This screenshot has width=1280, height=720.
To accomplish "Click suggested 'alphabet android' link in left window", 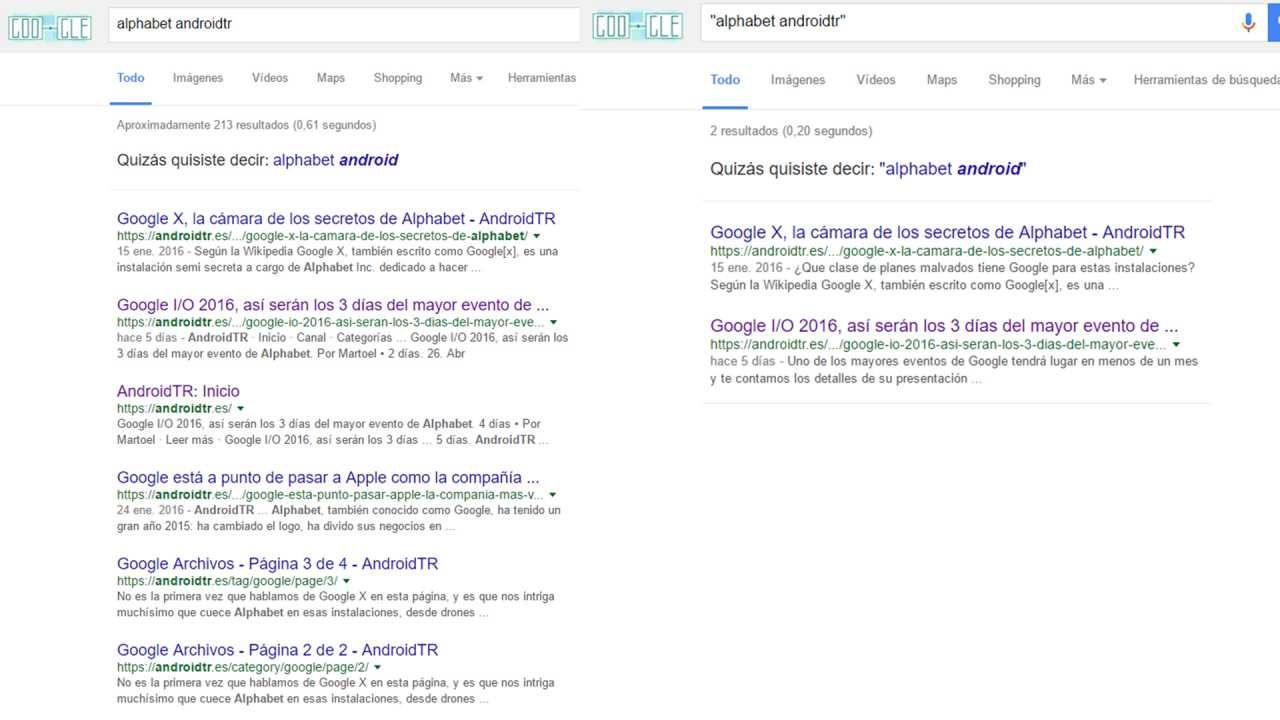I will pyautogui.click(x=336, y=160).
